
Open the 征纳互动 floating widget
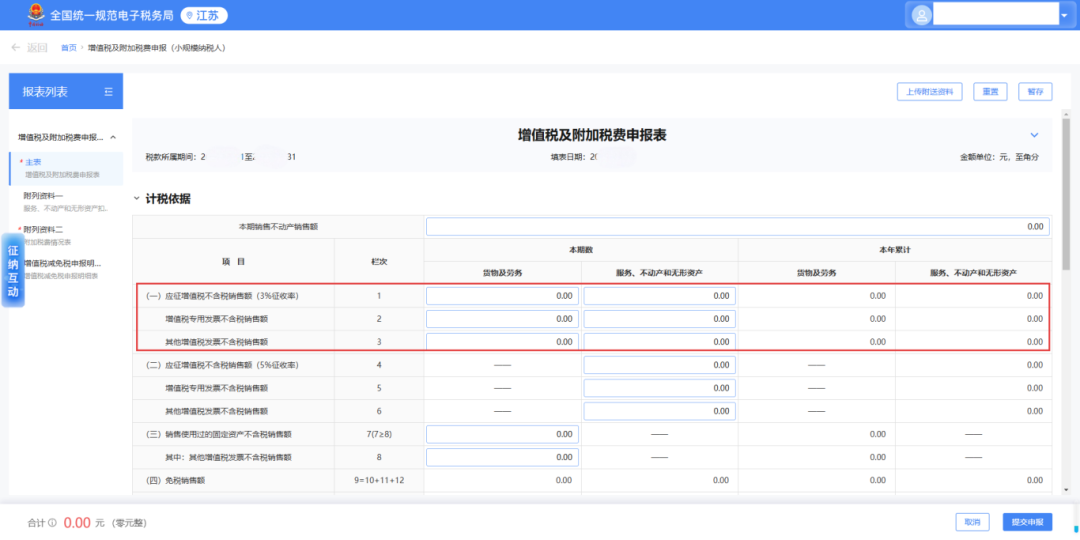(13, 272)
